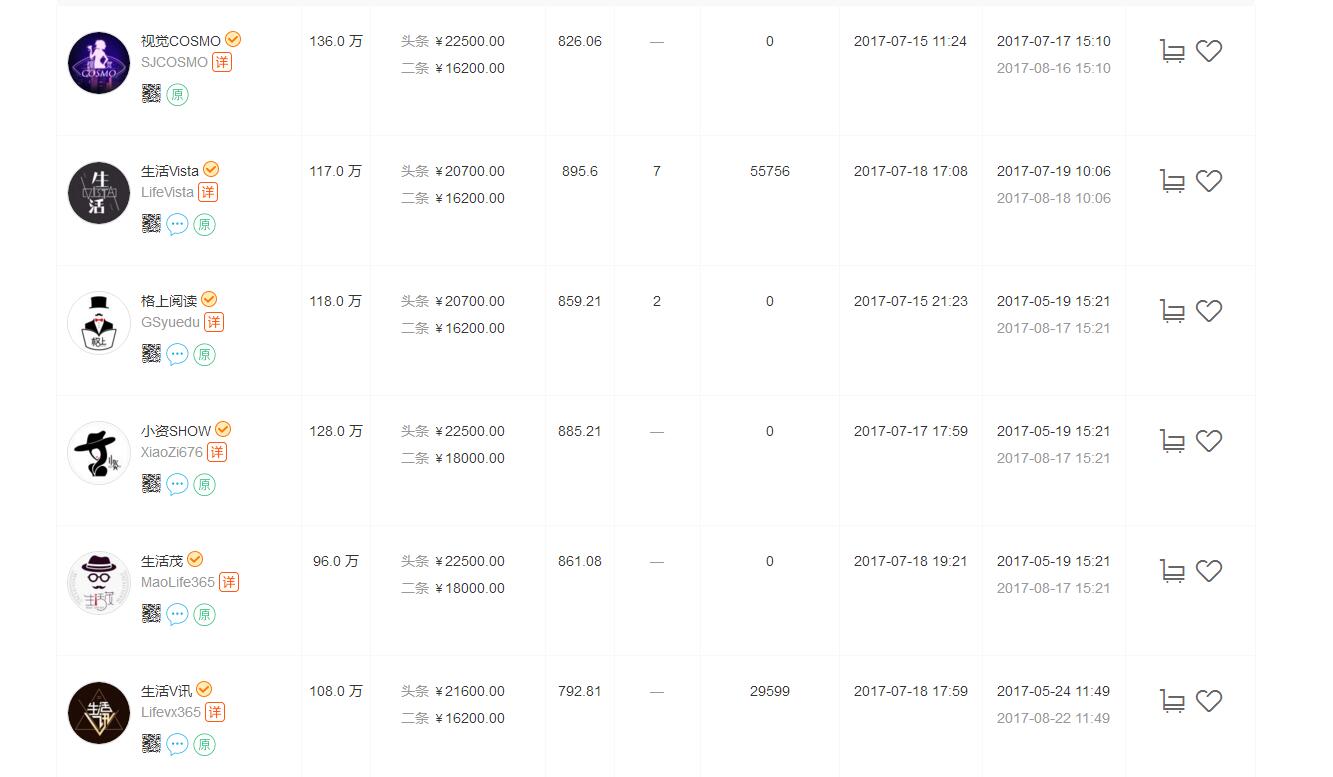Screen dimensions: 1333x777
Task: Click the 生活V讯 avatar thumbnail
Action: point(99,713)
